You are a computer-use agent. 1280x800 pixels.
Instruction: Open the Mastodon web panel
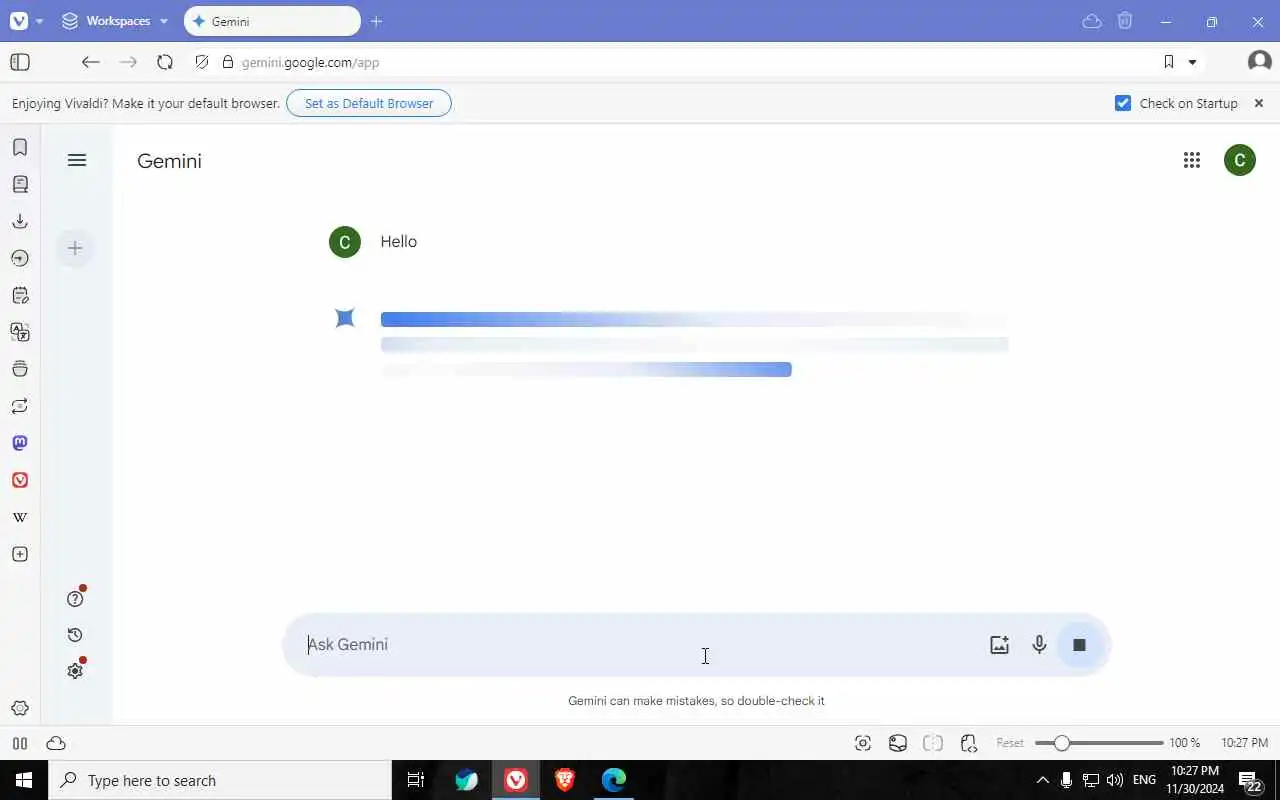pos(20,443)
